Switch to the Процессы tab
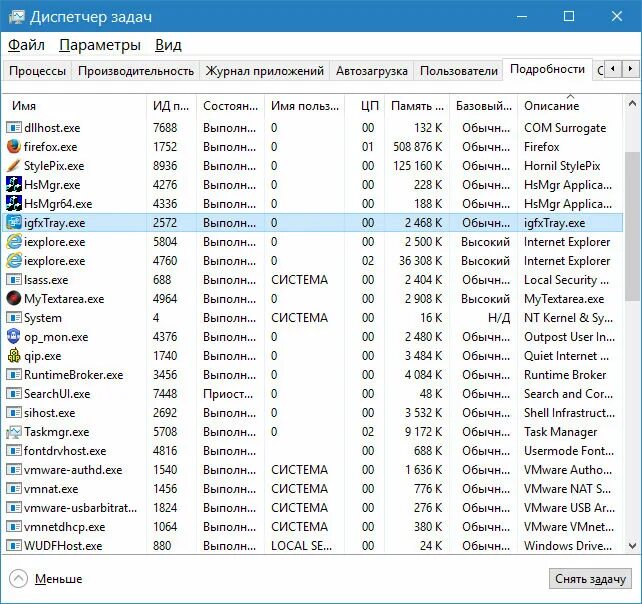Screen dimensions: 642x604 point(37,71)
